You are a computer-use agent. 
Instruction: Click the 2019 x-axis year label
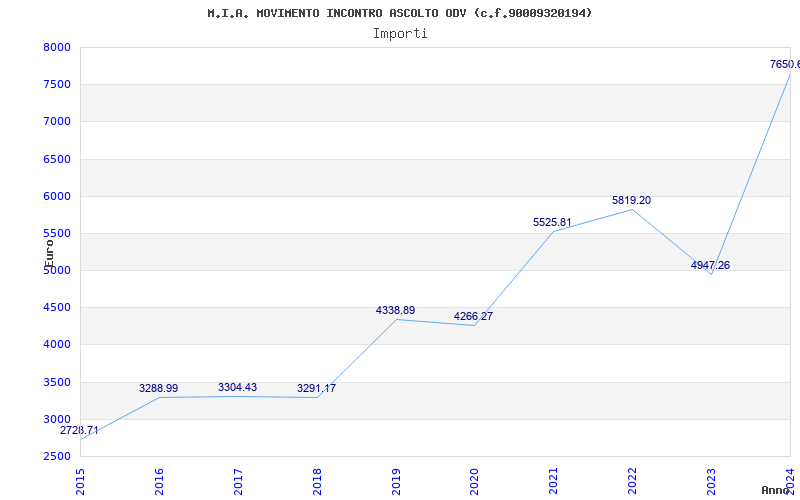(x=396, y=481)
